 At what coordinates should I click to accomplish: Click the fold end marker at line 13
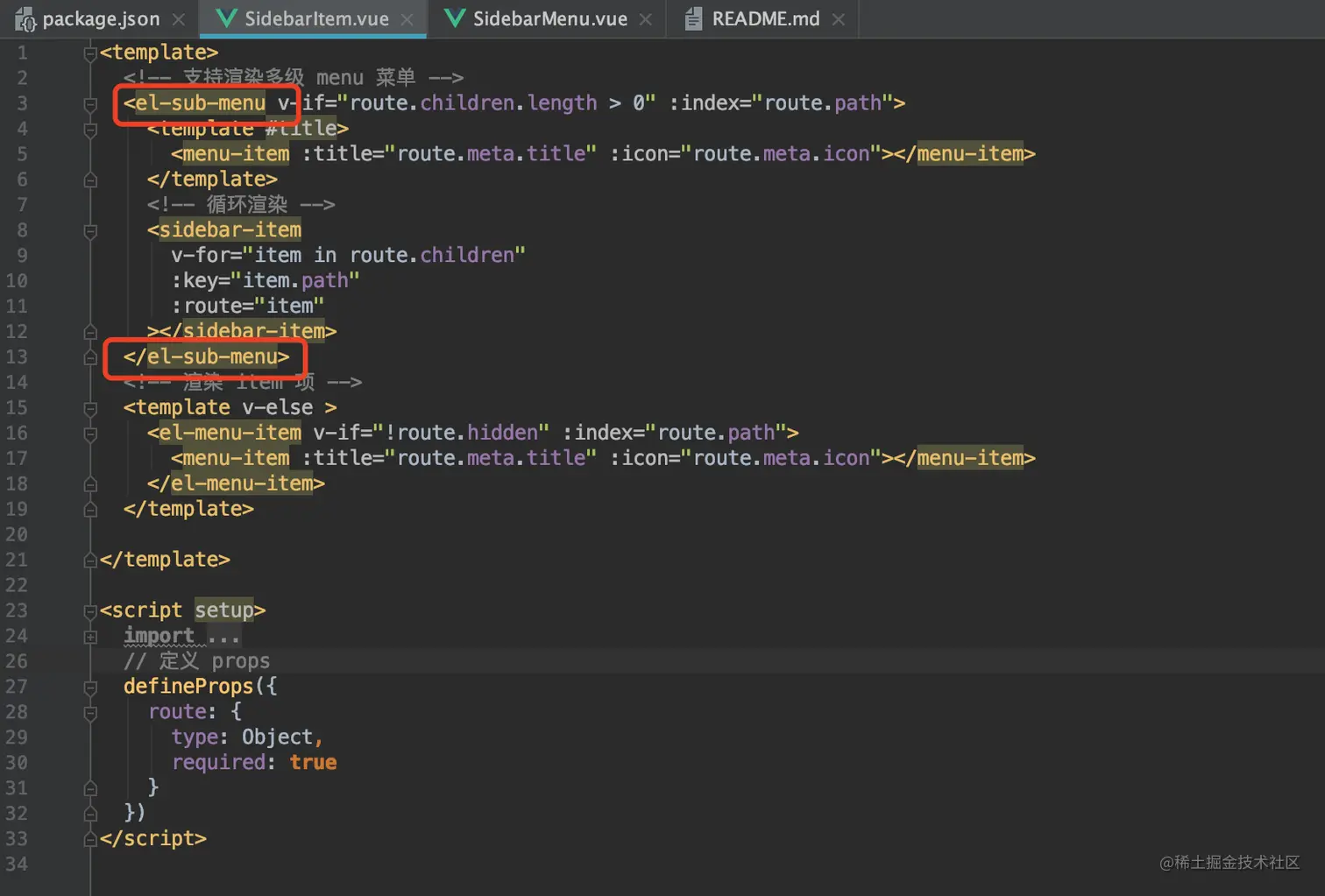[90, 357]
